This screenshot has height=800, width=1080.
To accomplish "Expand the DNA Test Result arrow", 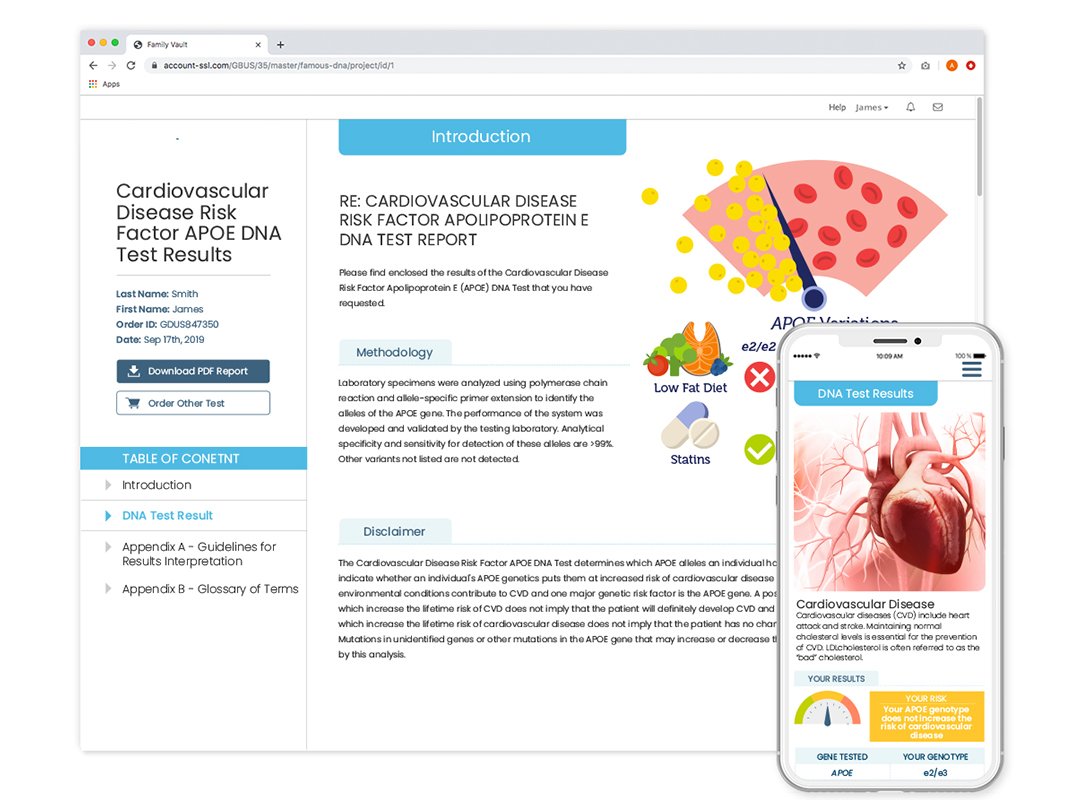I will pyautogui.click(x=108, y=515).
